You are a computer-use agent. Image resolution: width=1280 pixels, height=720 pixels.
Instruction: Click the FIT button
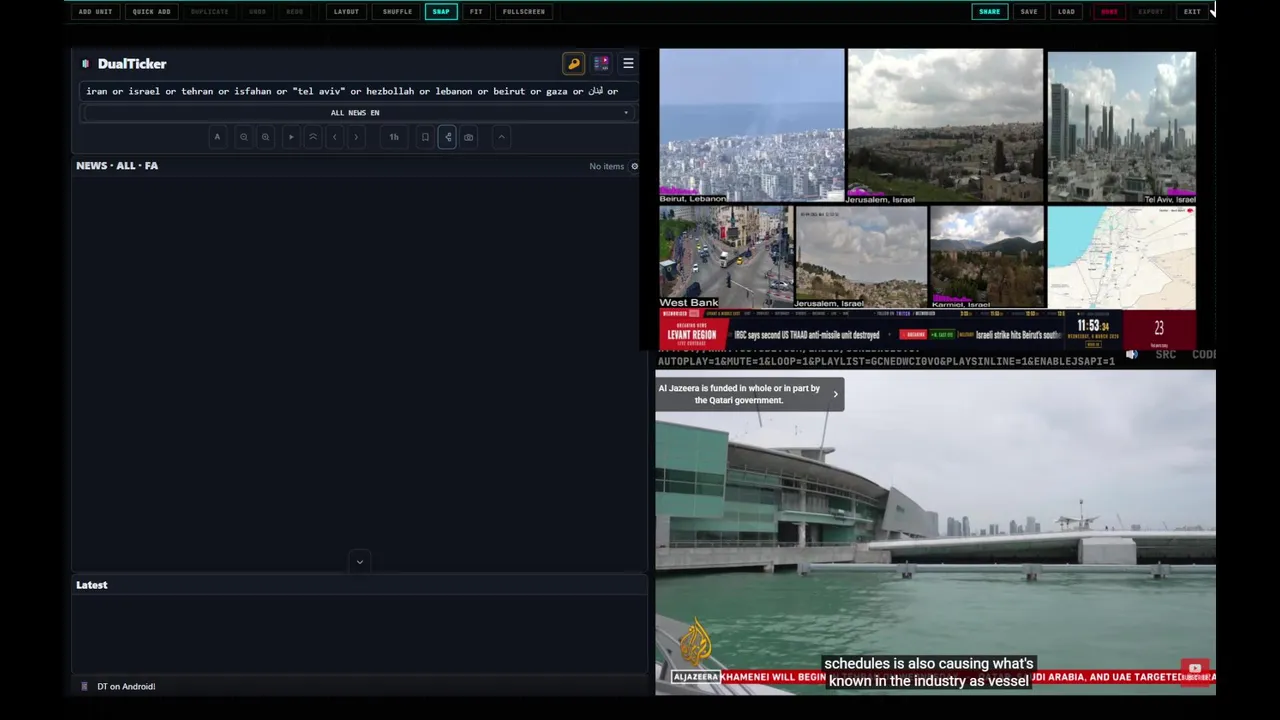476,12
